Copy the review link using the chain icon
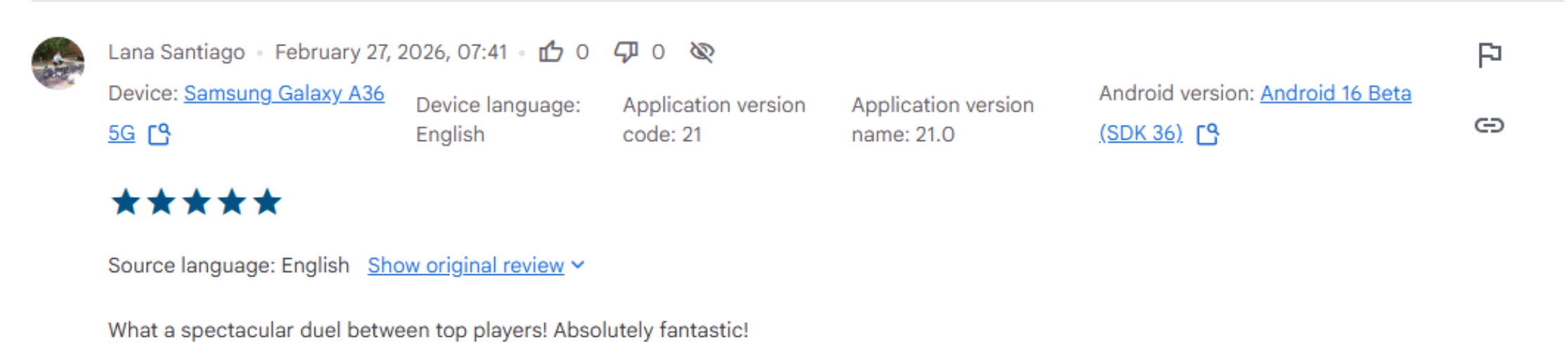This screenshot has height=362, width=1568. pyautogui.click(x=1489, y=126)
